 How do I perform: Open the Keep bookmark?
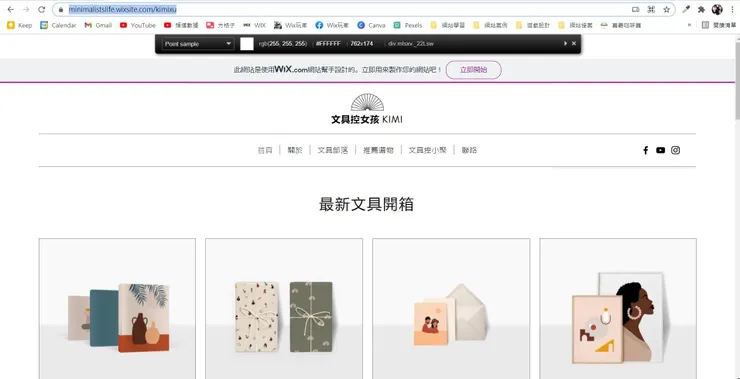(x=19, y=25)
